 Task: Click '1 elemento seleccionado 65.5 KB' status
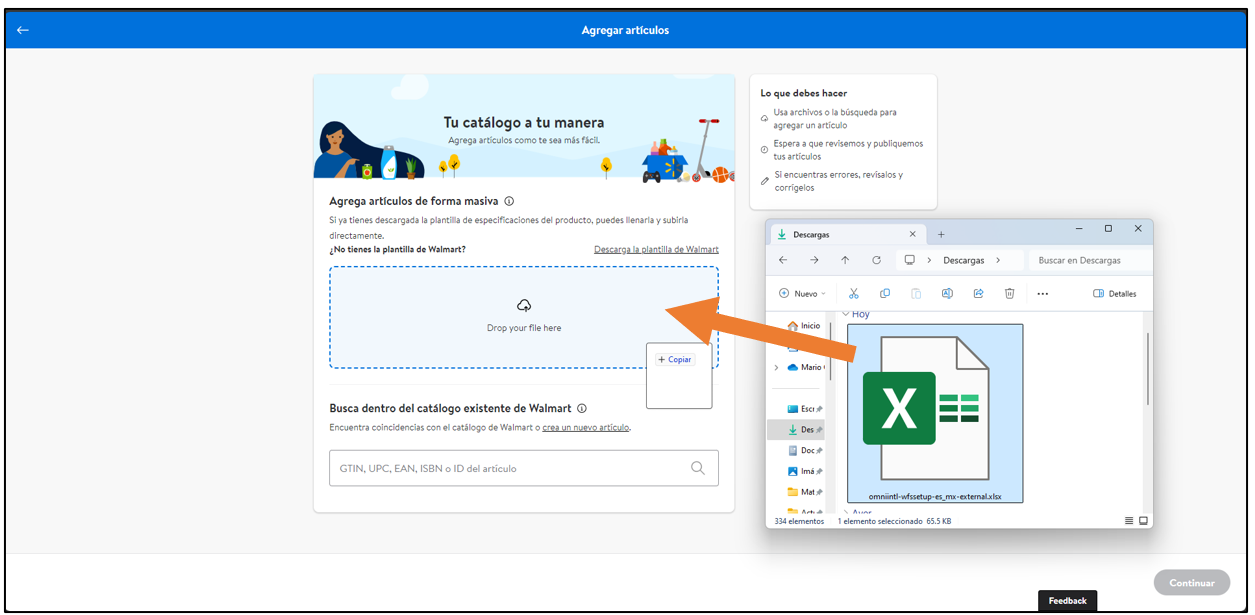[894, 521]
